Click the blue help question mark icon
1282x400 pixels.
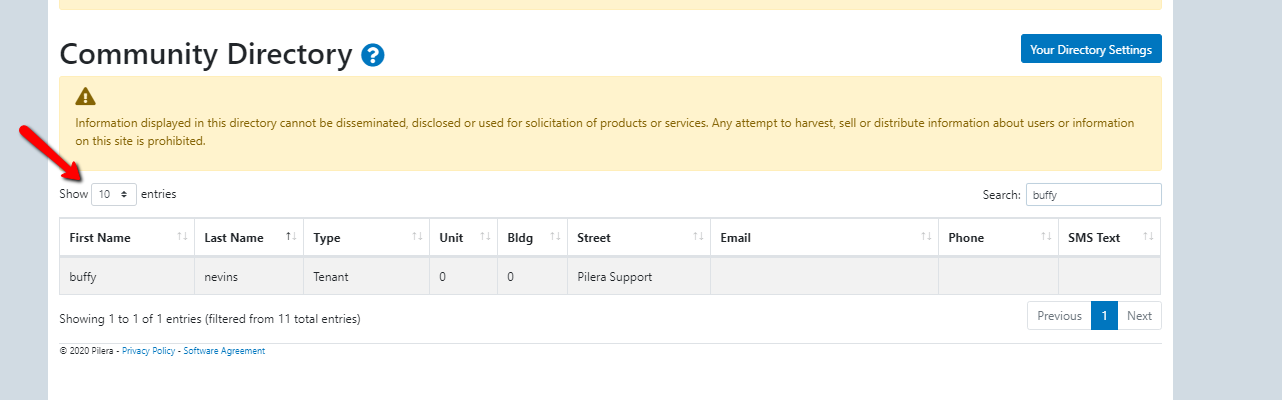(x=373, y=56)
